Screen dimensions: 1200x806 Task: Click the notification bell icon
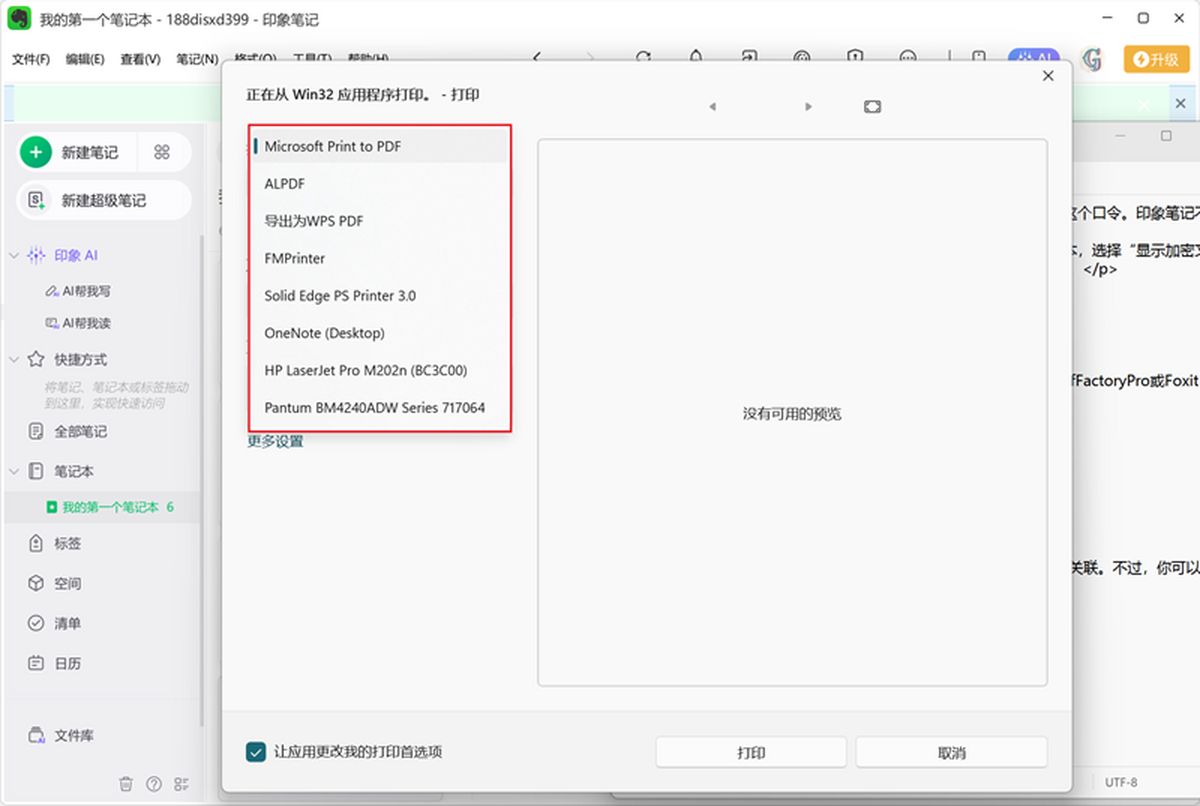coord(696,57)
